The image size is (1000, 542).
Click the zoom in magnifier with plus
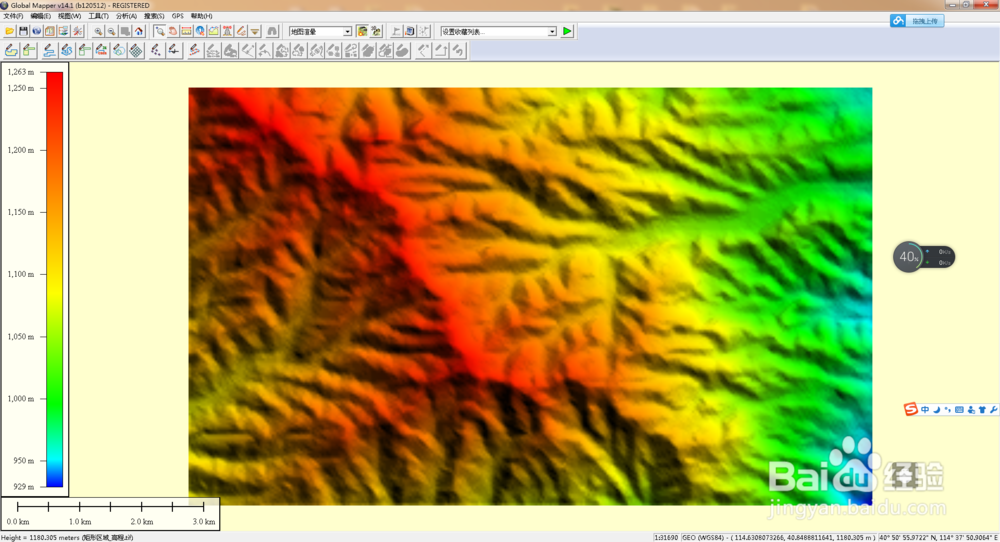(98, 31)
